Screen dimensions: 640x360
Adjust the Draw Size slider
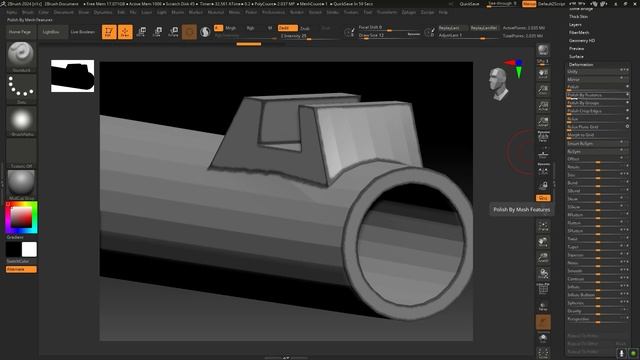tap(389, 36)
